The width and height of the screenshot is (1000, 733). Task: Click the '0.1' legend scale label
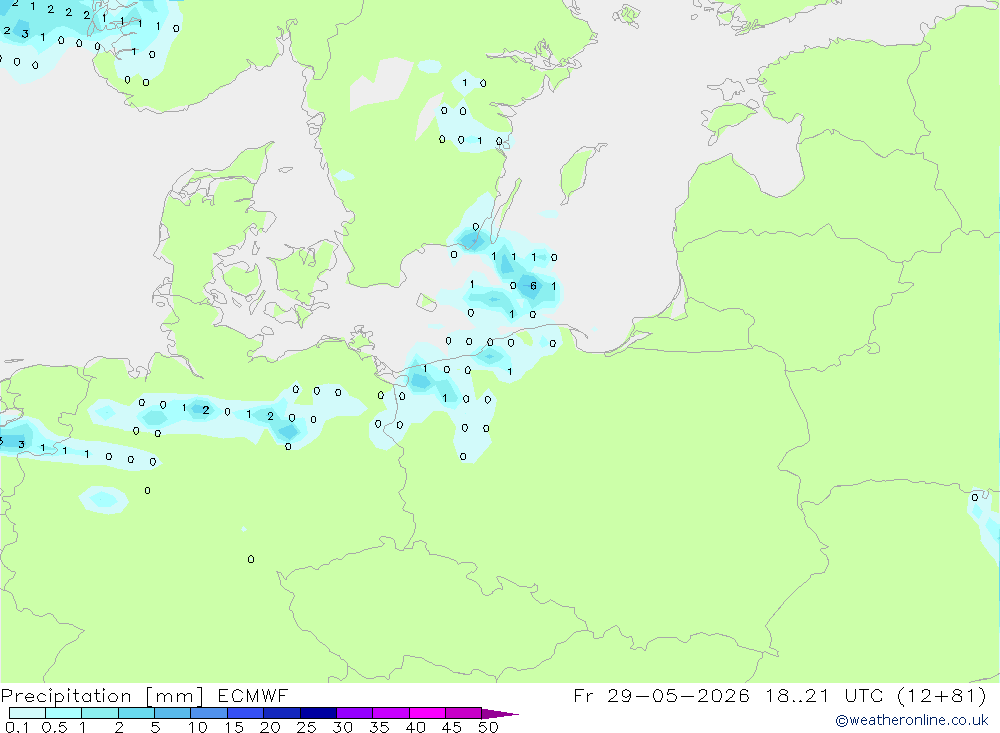point(17,727)
